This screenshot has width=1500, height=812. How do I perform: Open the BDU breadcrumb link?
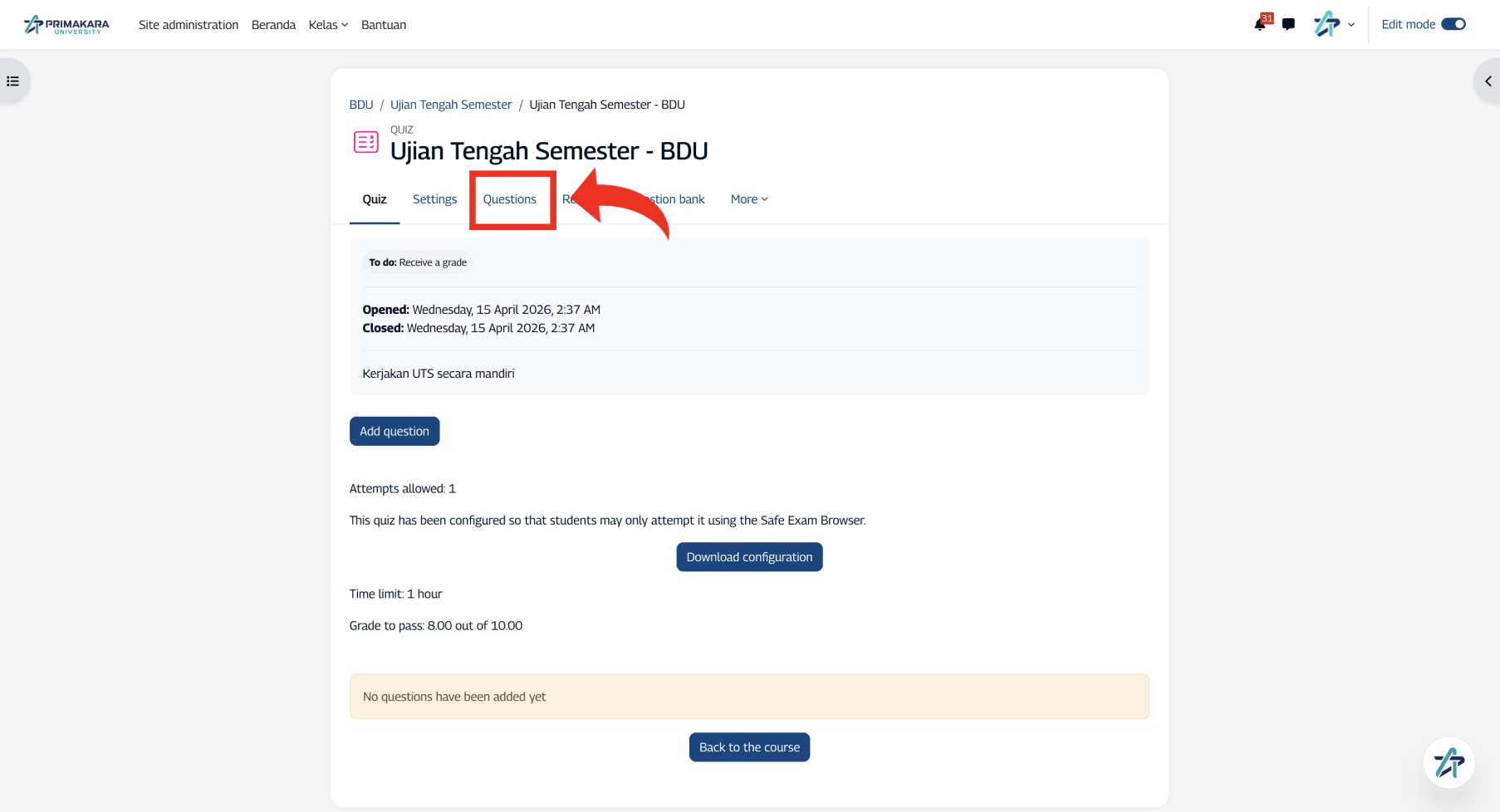click(361, 105)
